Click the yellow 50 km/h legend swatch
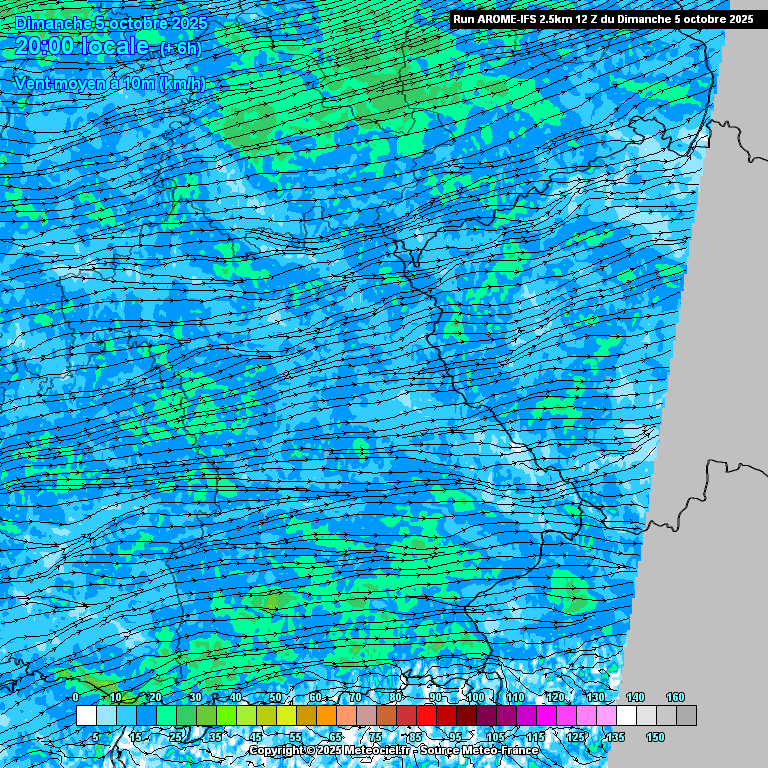The image size is (768, 768). pos(286,716)
